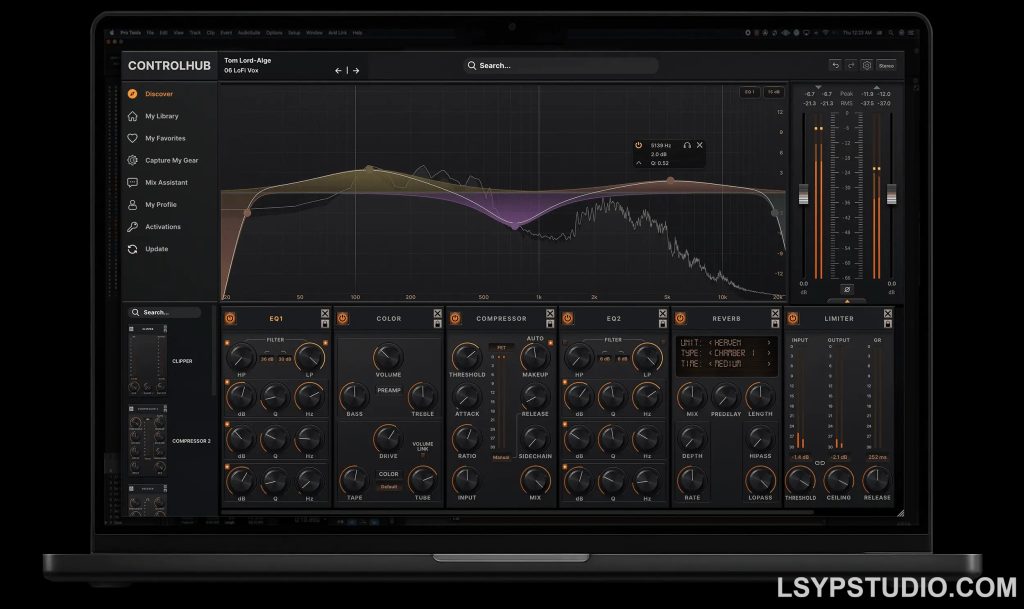1024x609 pixels.
Task: Open next preset with the right arrow
Action: pos(356,71)
